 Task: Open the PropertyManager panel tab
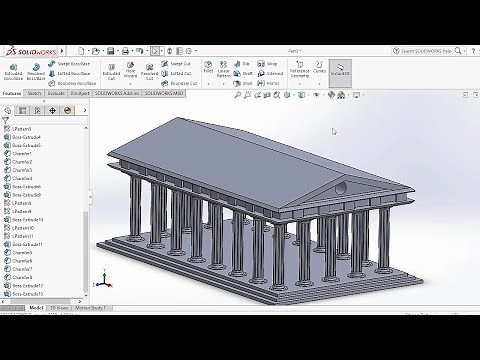(23, 110)
